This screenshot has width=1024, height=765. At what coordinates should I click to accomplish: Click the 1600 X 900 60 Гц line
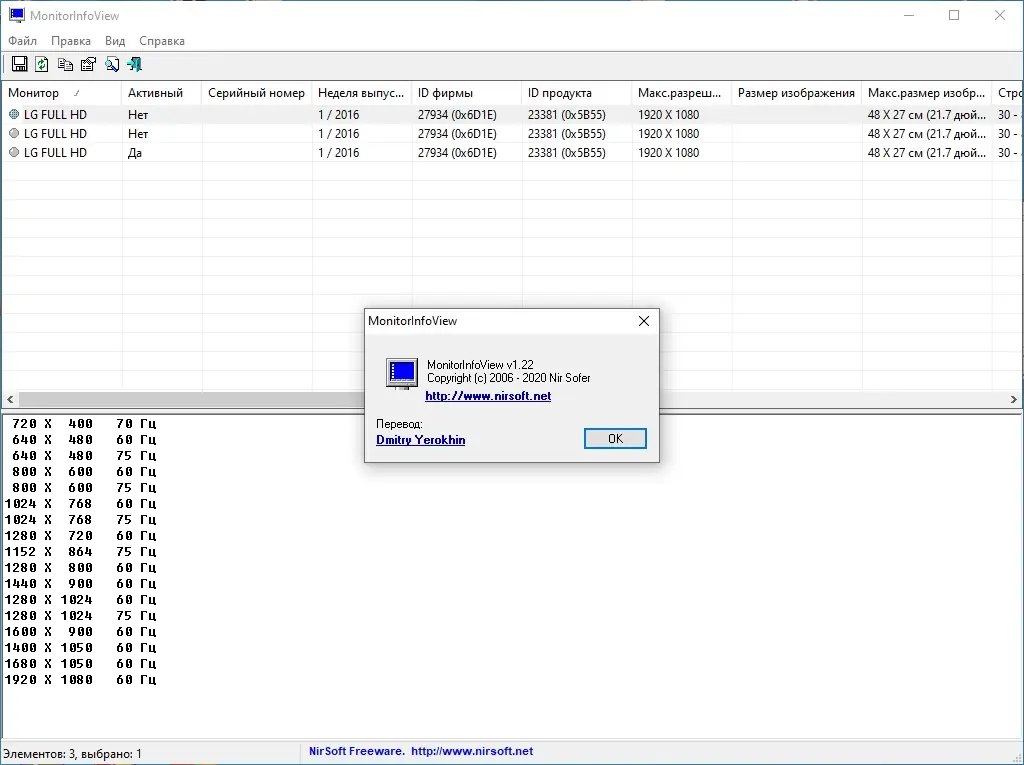(80, 632)
